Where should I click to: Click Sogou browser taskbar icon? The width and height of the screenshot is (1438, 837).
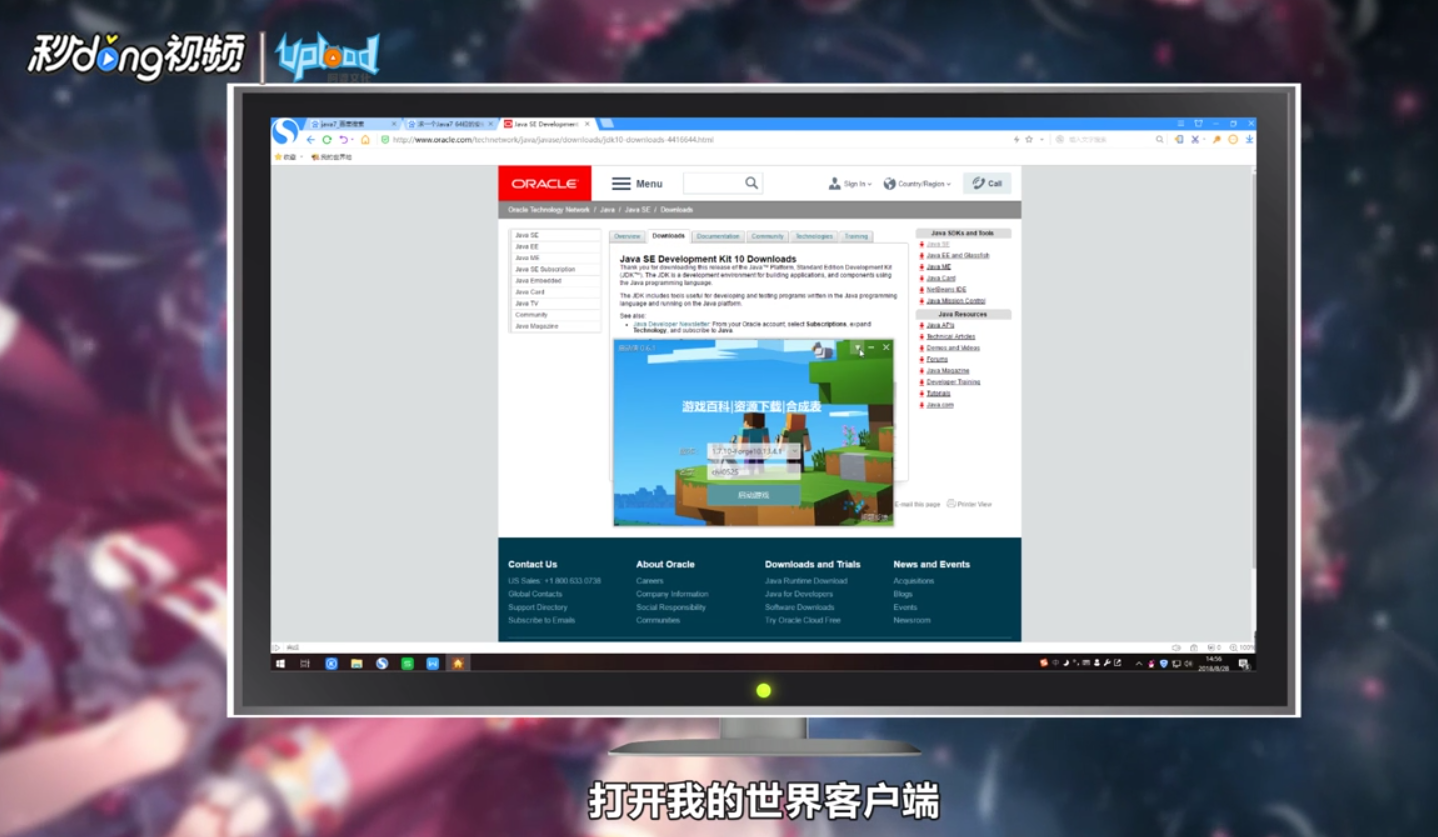point(382,663)
